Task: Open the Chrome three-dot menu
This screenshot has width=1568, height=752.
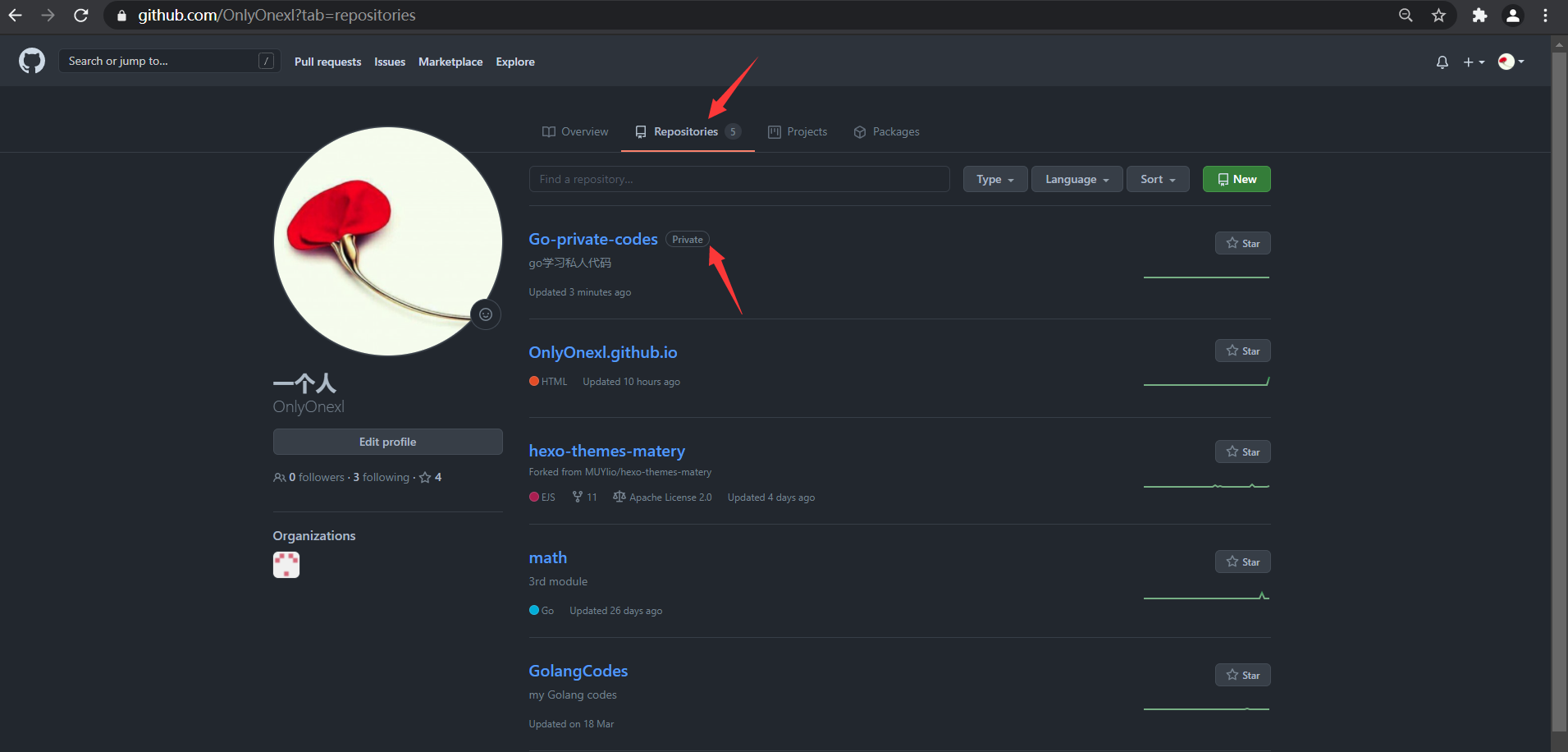Action: click(1545, 15)
